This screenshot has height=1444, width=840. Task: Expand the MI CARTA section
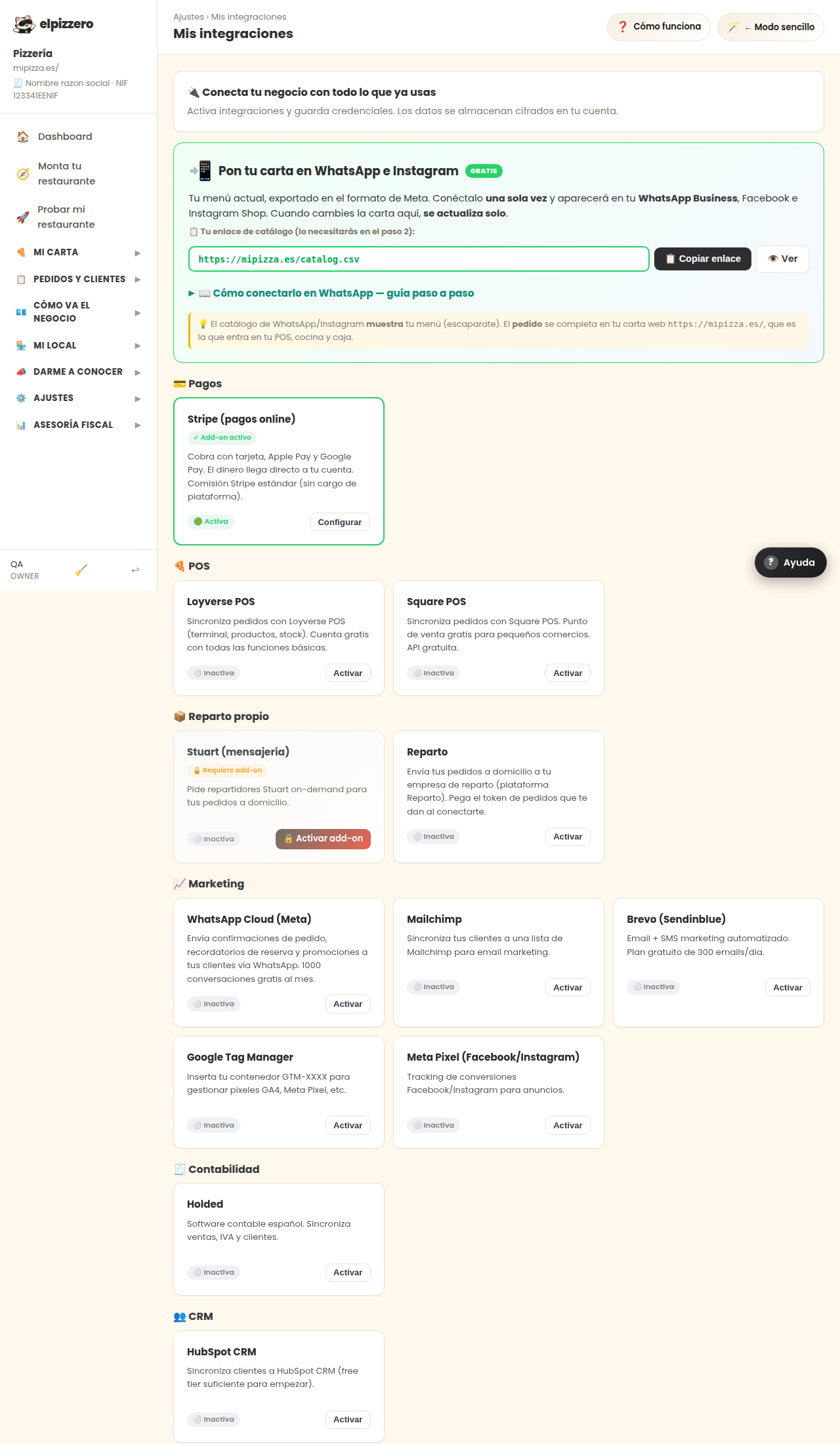click(x=78, y=253)
